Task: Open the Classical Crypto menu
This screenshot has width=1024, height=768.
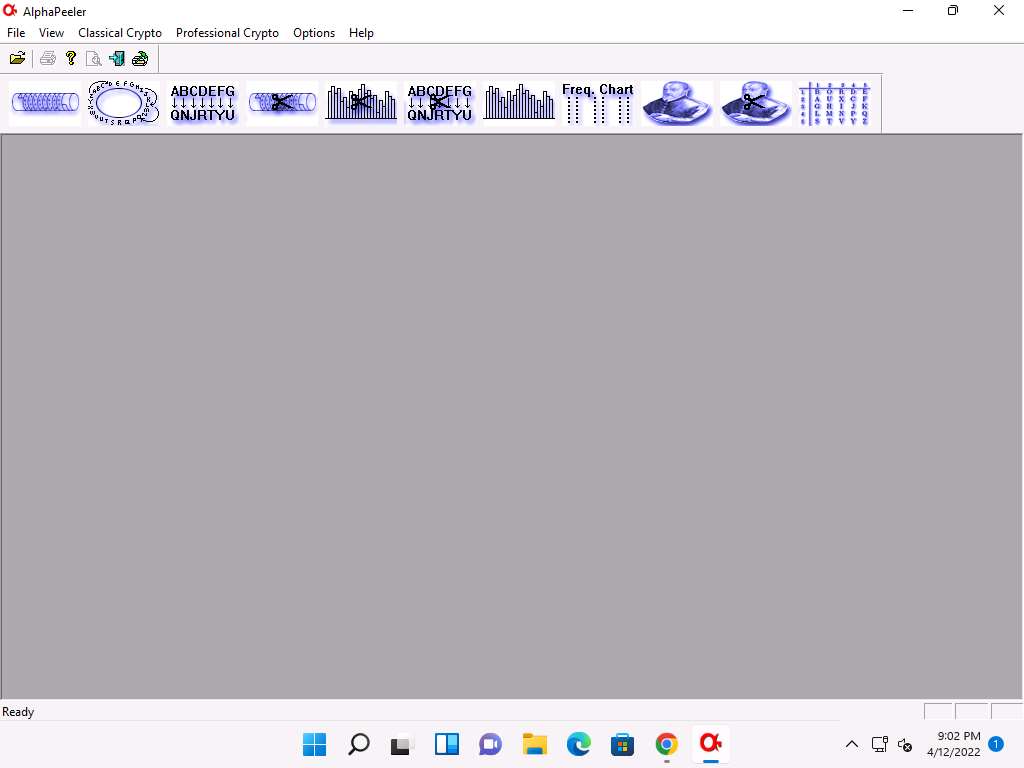Action: 120,33
